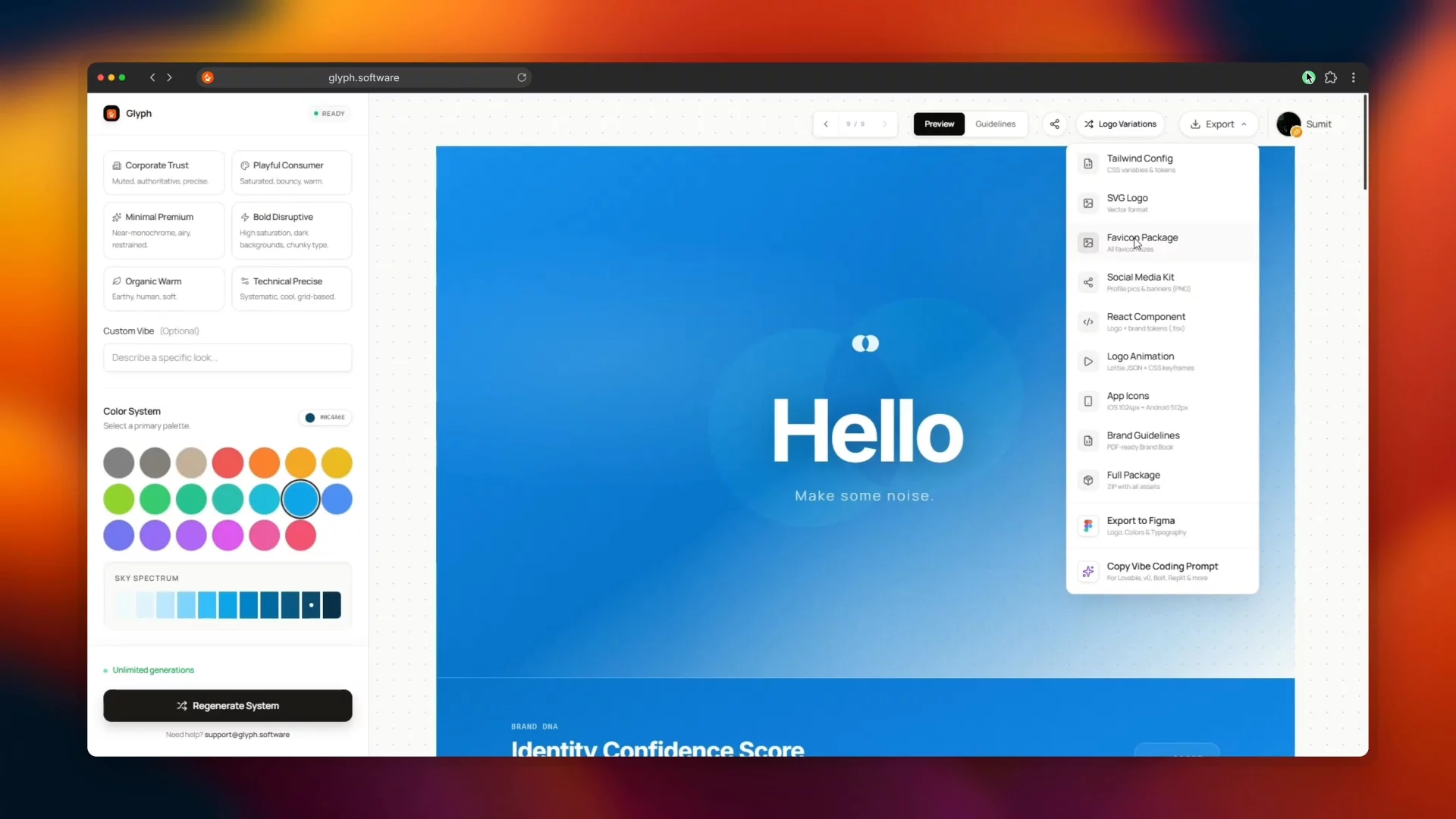Select the Playful Consumer vibe card
The height and width of the screenshot is (819, 1456).
click(291, 173)
